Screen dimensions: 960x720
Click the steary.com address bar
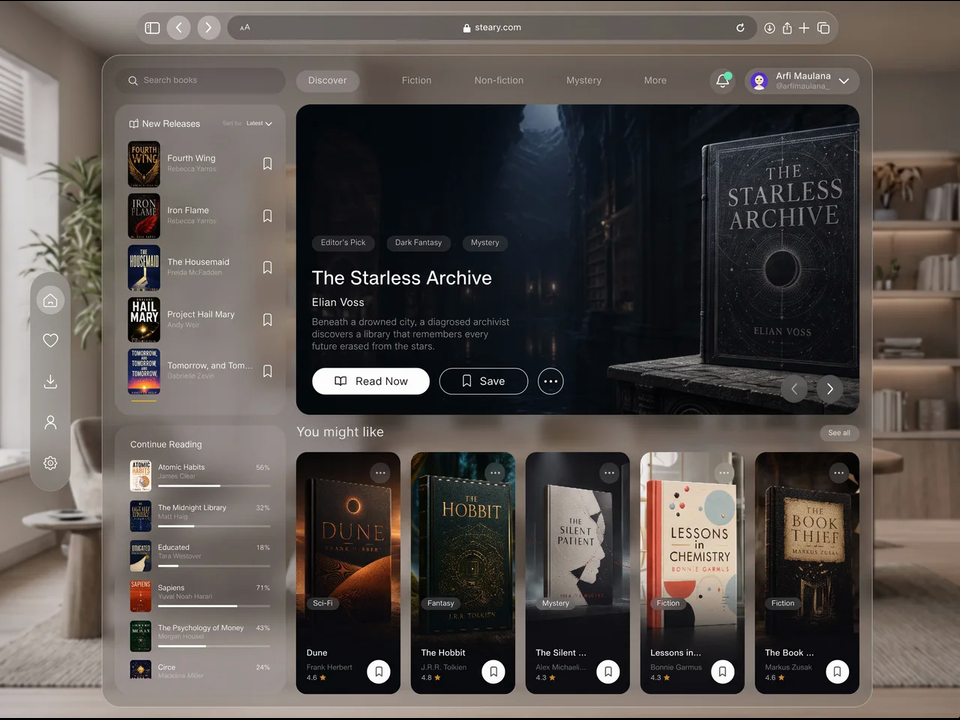(491, 28)
